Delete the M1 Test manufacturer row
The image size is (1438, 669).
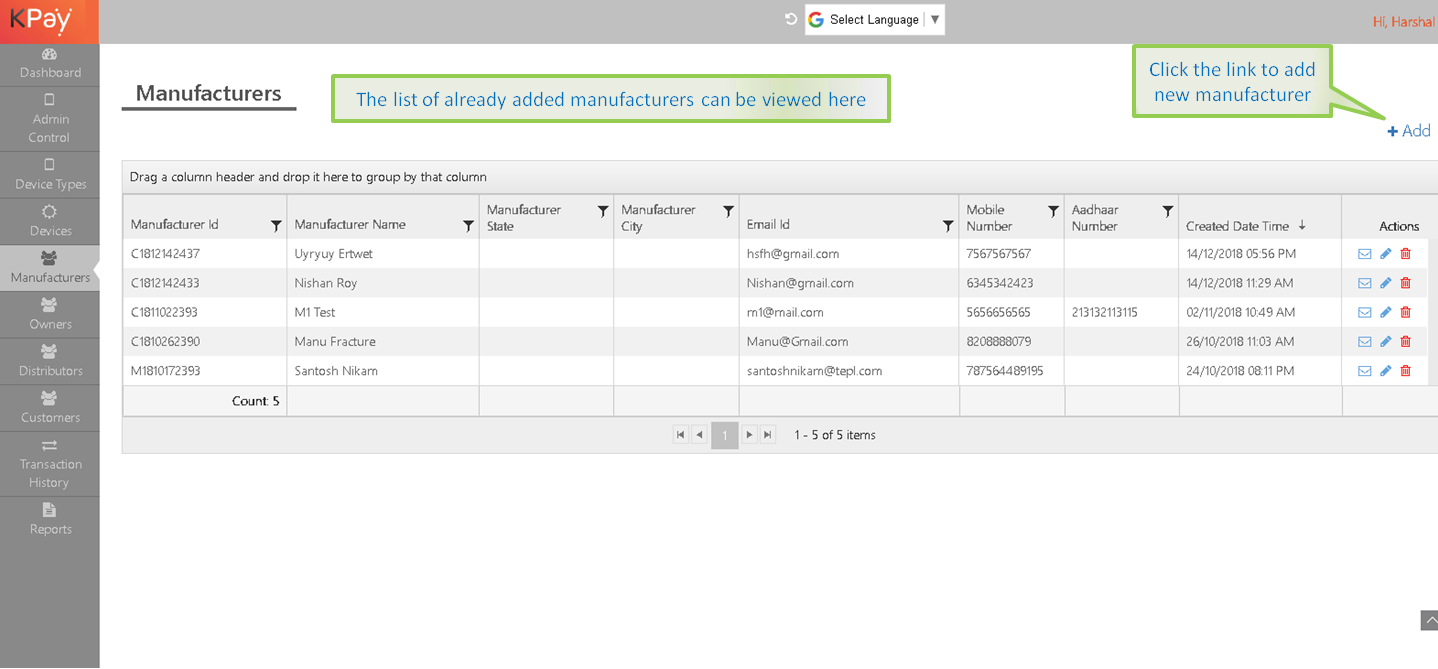pos(1405,313)
